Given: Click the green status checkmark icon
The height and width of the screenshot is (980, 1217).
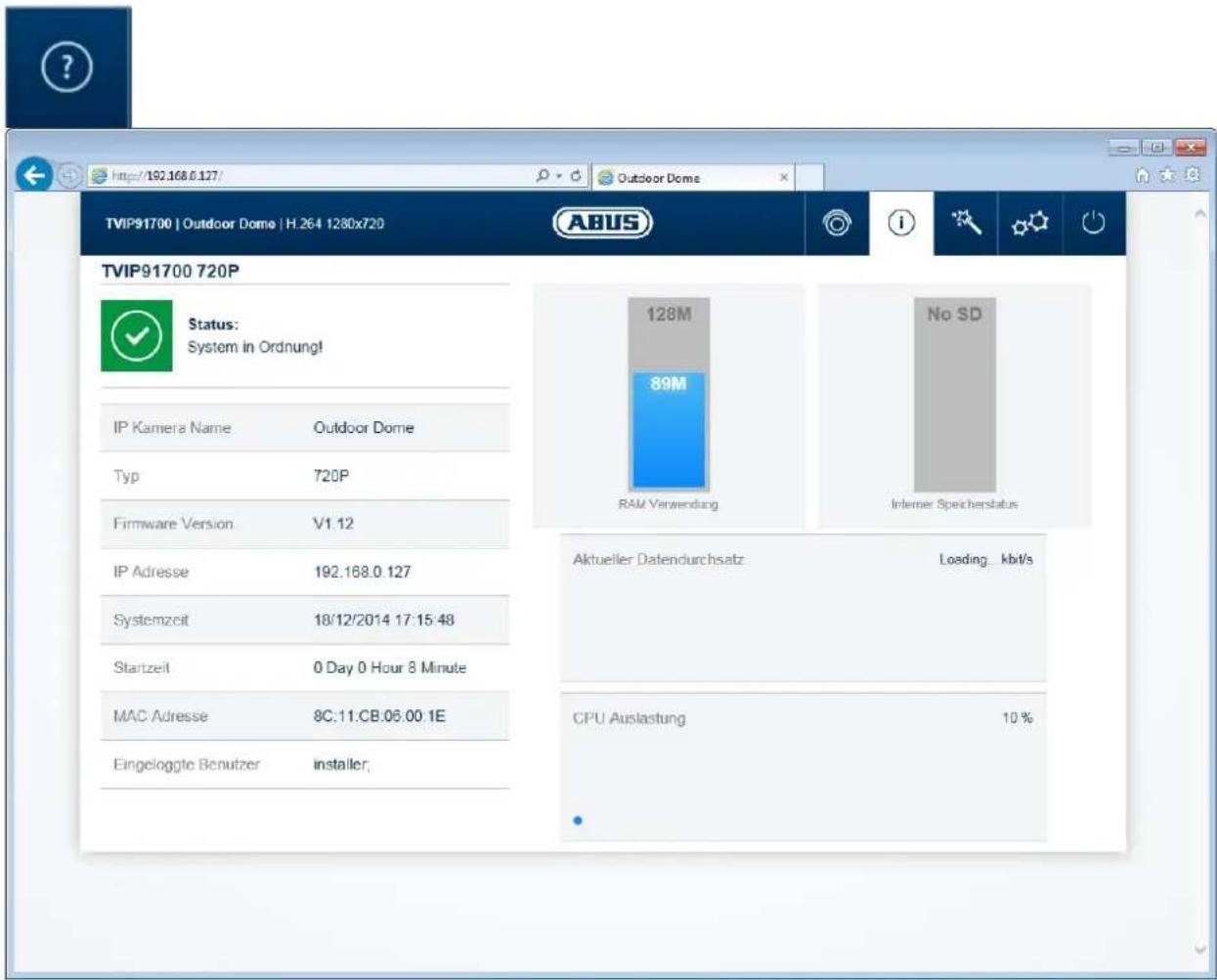Looking at the screenshot, I should pyautogui.click(x=137, y=336).
